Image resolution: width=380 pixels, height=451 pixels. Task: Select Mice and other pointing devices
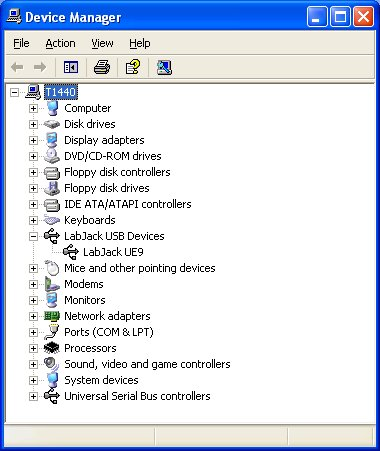tap(140, 268)
